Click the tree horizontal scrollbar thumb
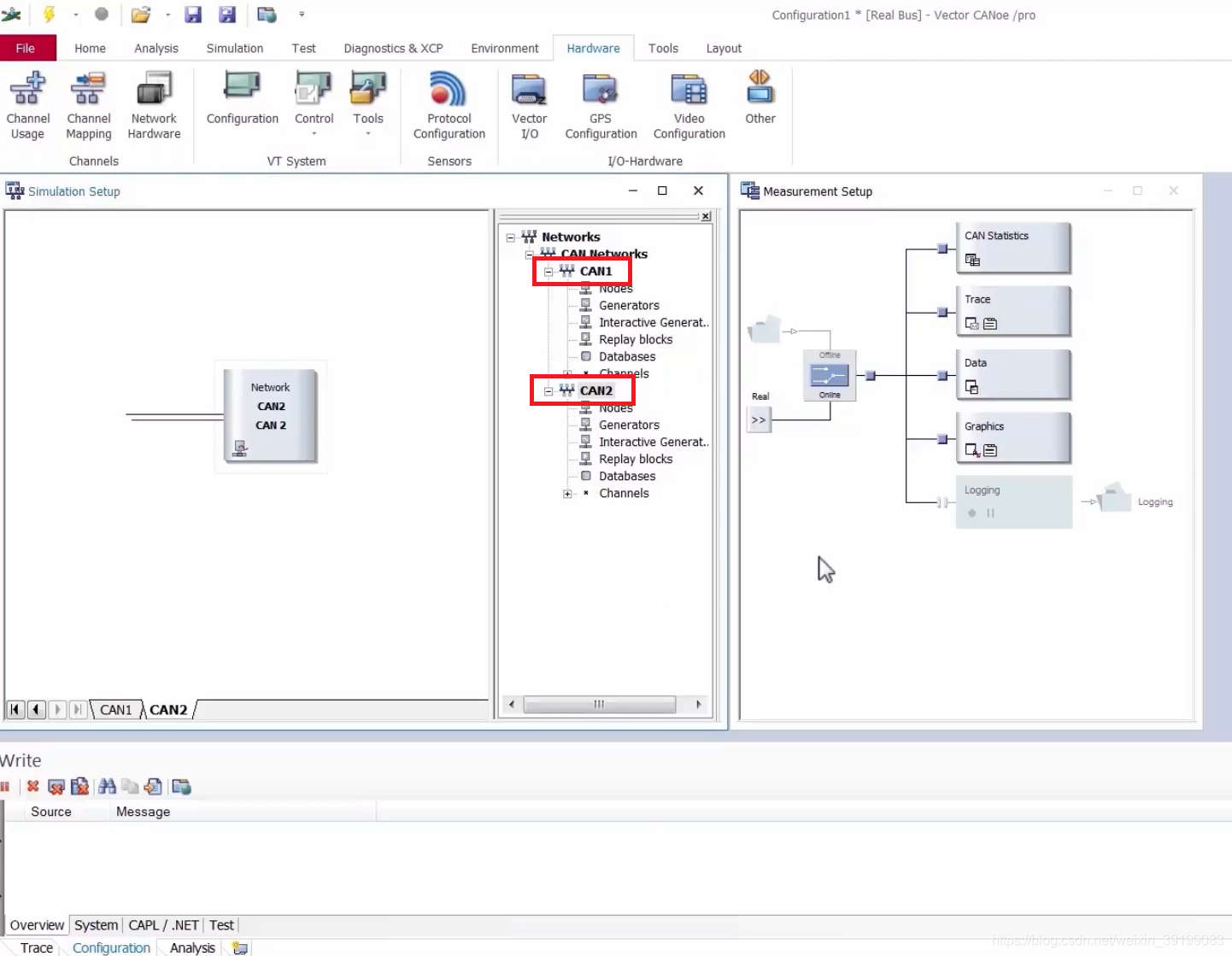The height and width of the screenshot is (956, 1232). [599, 705]
